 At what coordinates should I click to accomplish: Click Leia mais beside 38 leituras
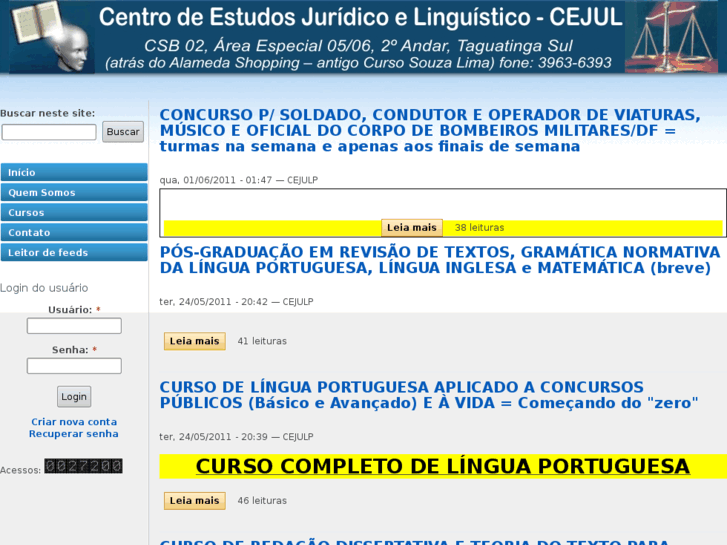tap(412, 228)
